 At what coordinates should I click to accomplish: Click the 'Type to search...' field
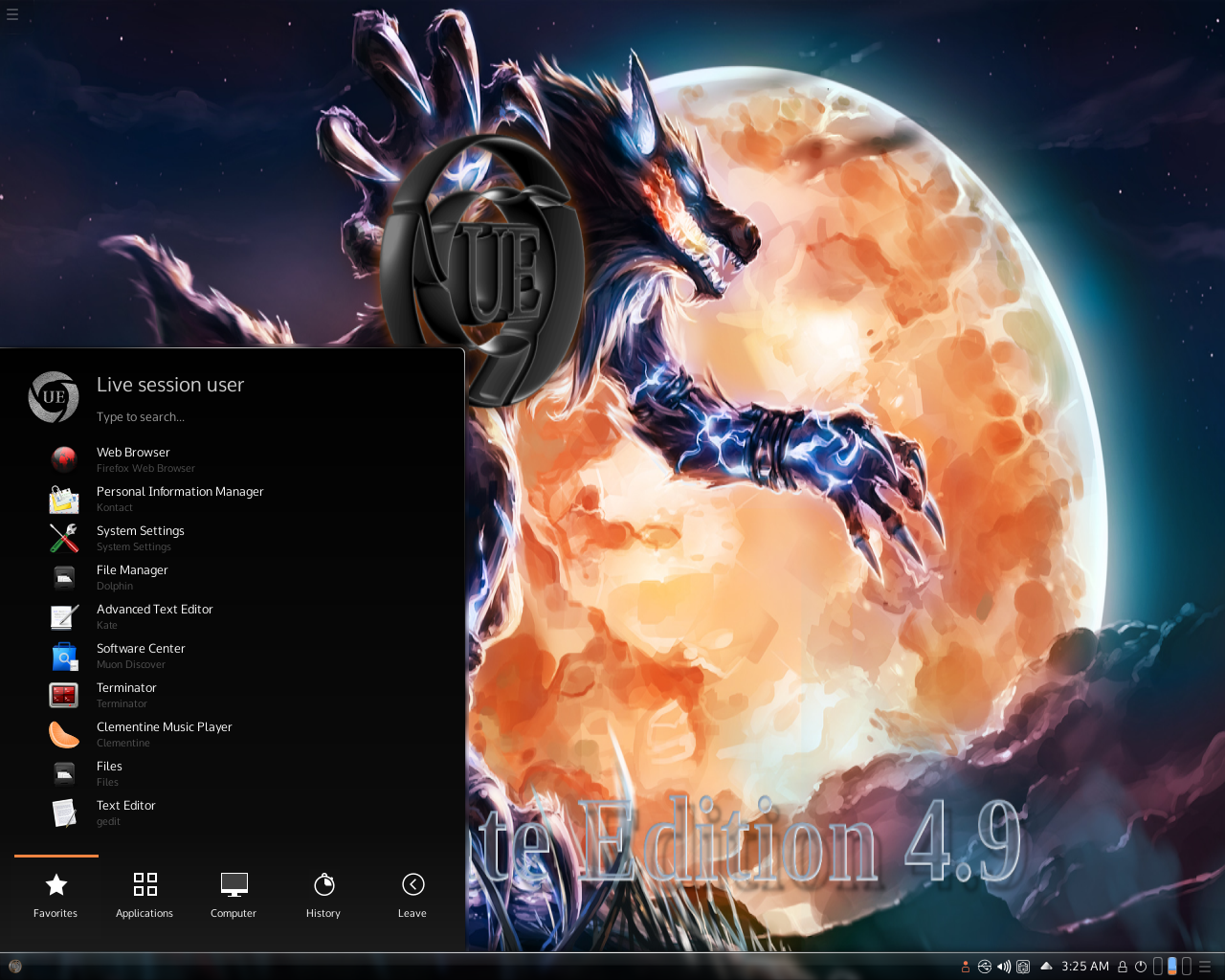141,417
